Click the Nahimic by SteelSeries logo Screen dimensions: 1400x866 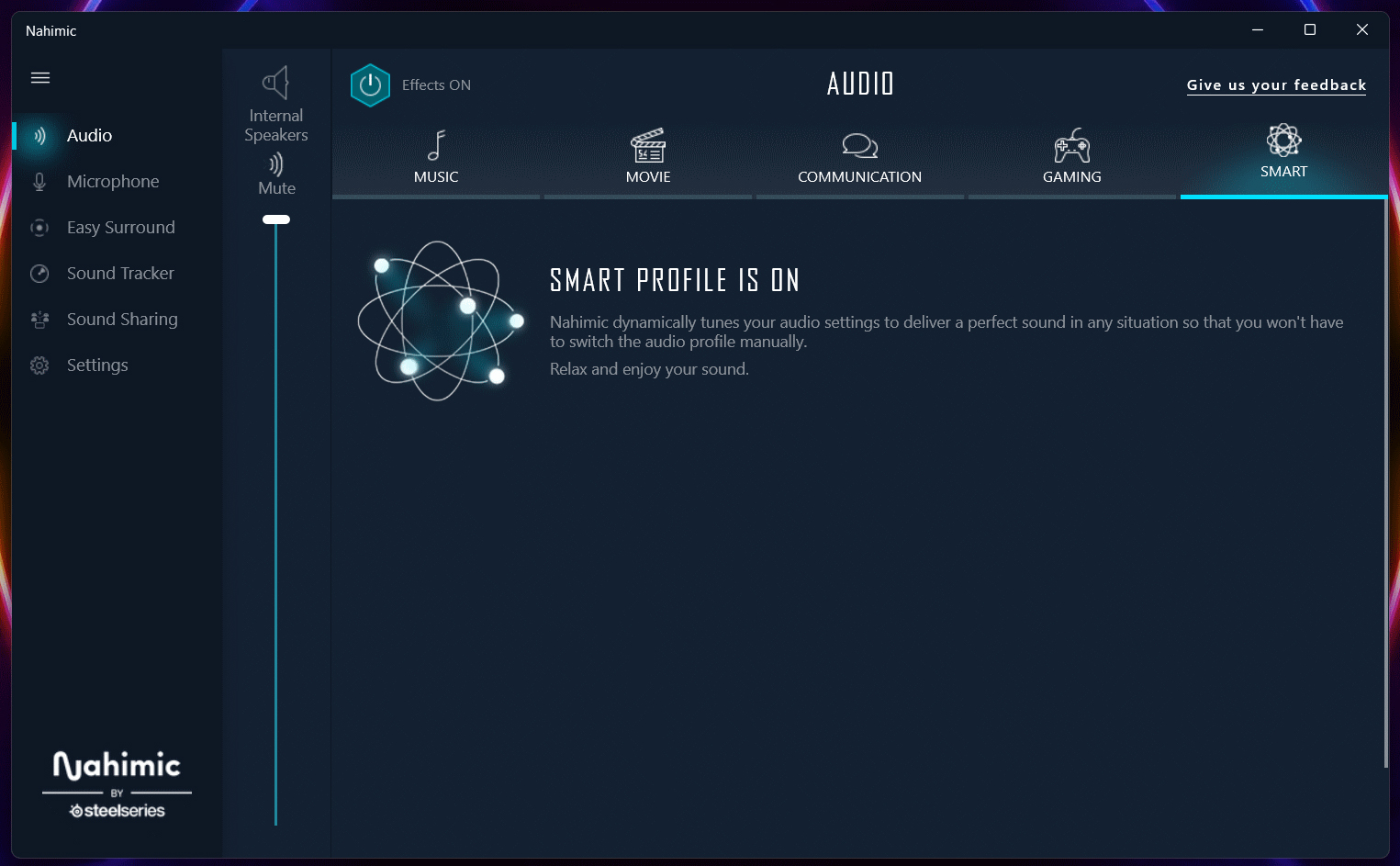pyautogui.click(x=117, y=784)
